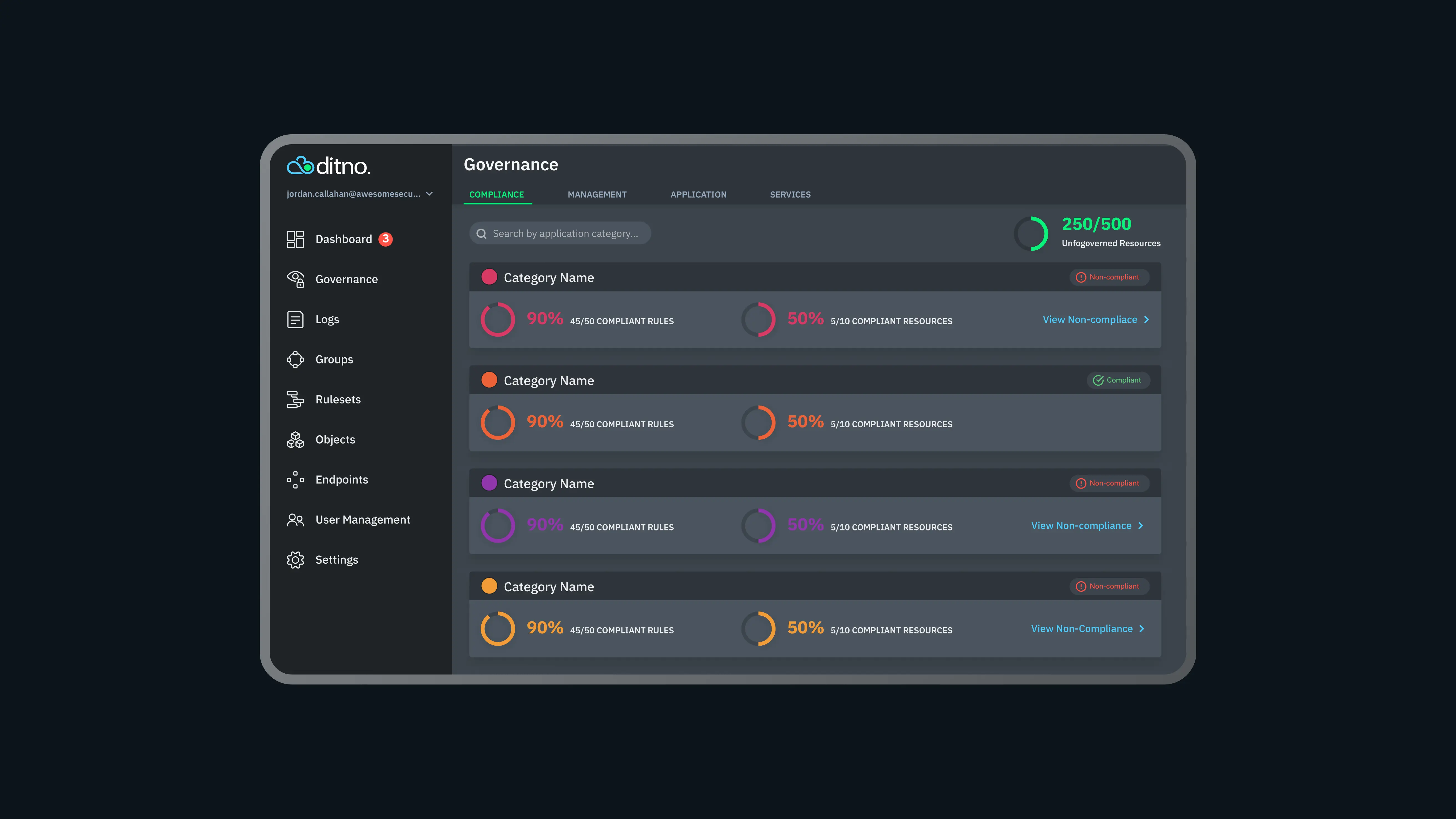Click the Dashboard notification badge 3

click(385, 239)
